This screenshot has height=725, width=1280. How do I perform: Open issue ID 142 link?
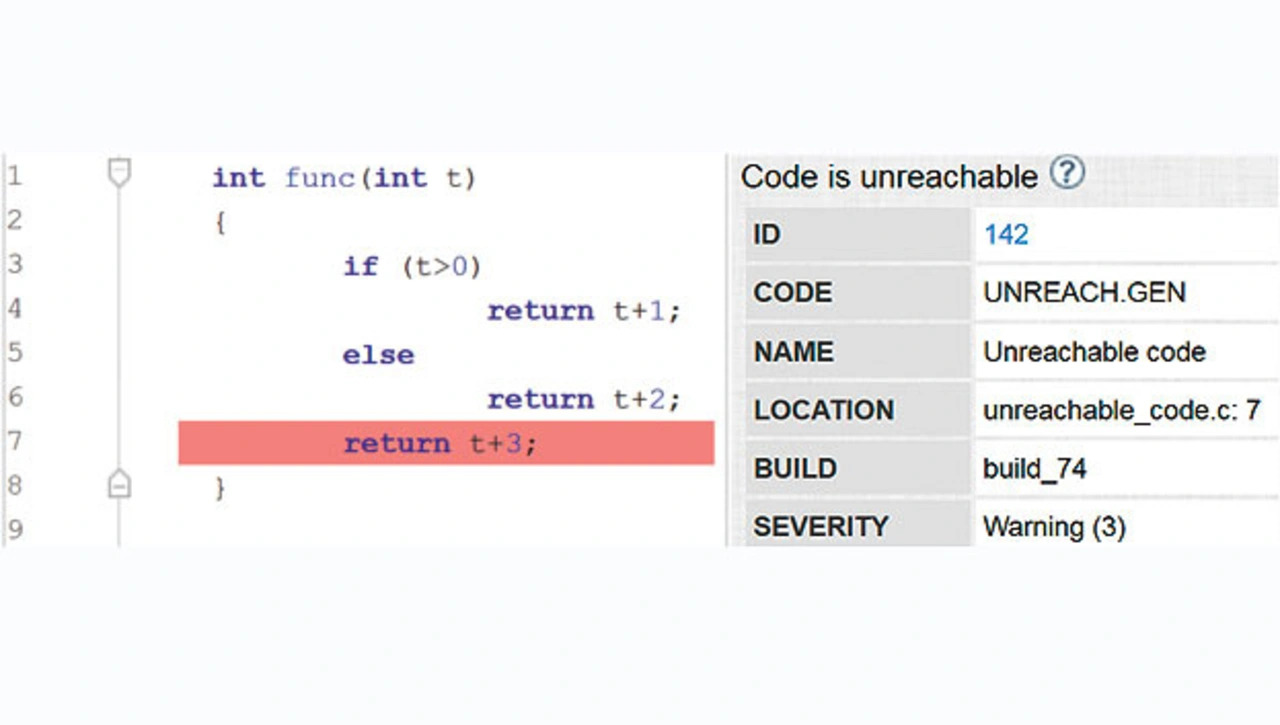1006,235
